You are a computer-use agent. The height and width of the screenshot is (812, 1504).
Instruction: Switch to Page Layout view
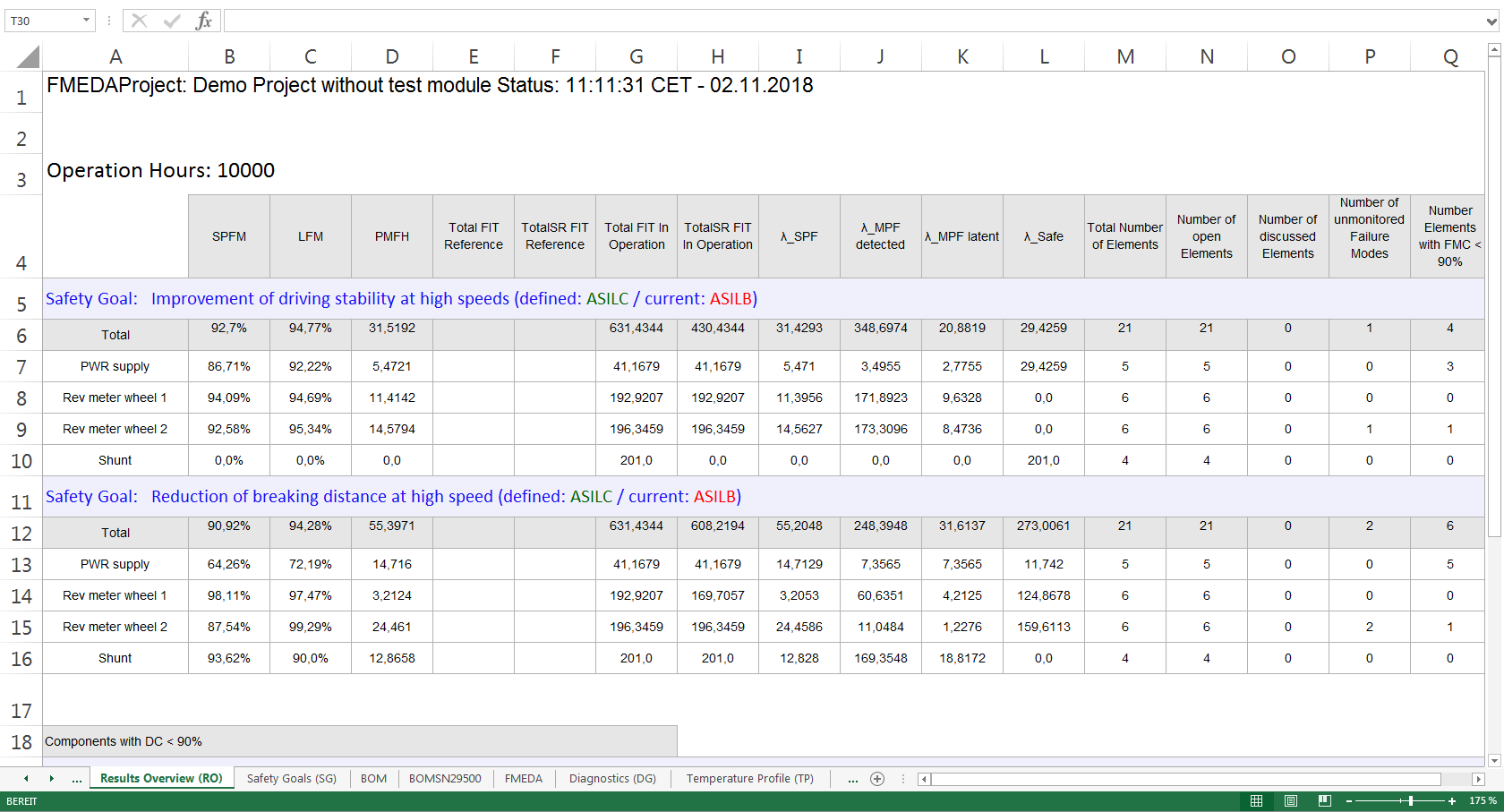click(x=1290, y=801)
